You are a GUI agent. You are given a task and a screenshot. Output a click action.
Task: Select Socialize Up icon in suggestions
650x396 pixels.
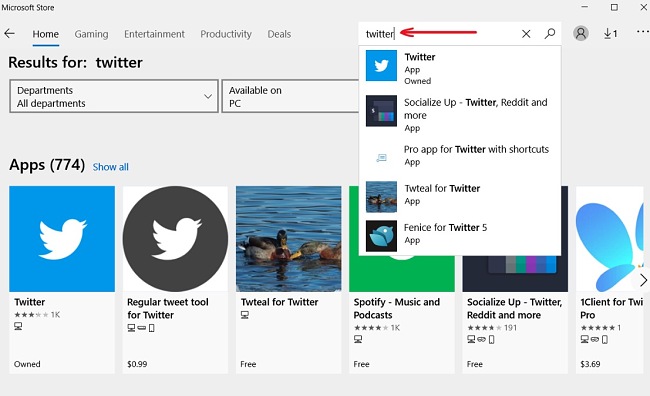tap(381, 111)
